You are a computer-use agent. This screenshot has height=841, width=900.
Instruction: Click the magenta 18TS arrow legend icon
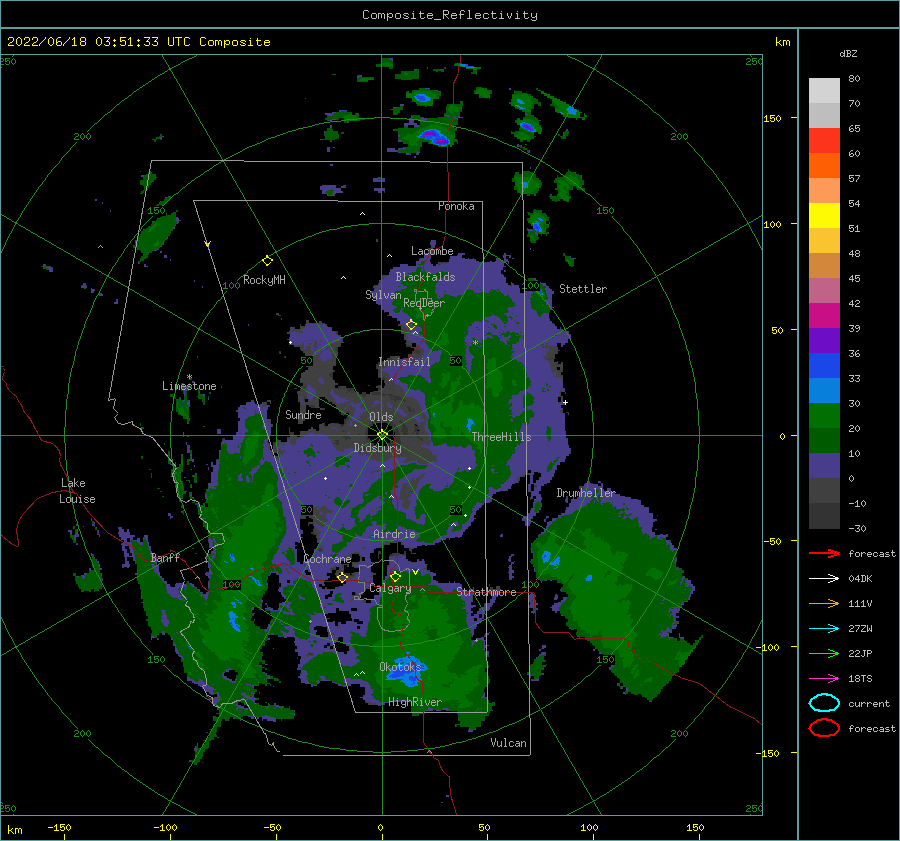pos(824,679)
